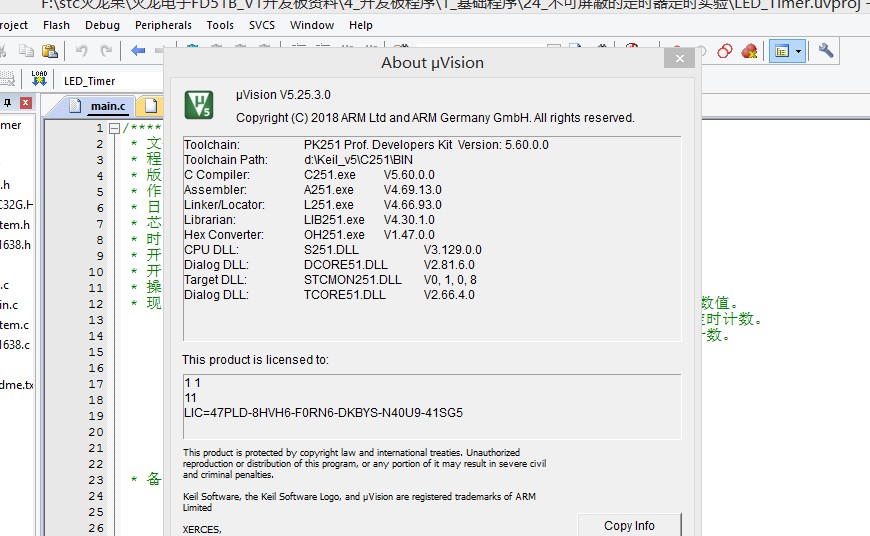Click the toolchain path d:\Keil_v5\C251\BIN
This screenshot has height=536, width=870.
pyautogui.click(x=358, y=160)
